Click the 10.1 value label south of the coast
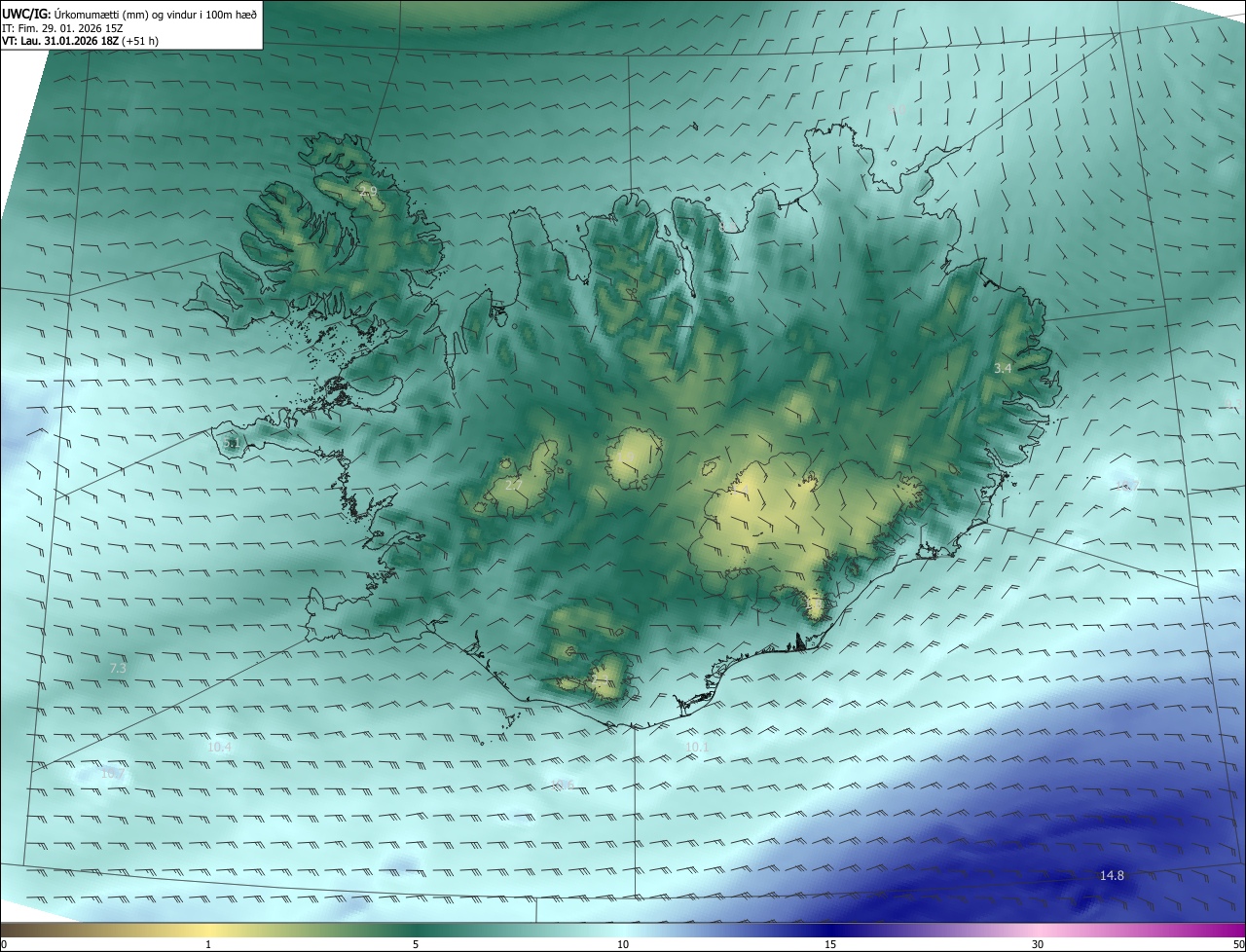The width and height of the screenshot is (1246, 952). coord(697,747)
